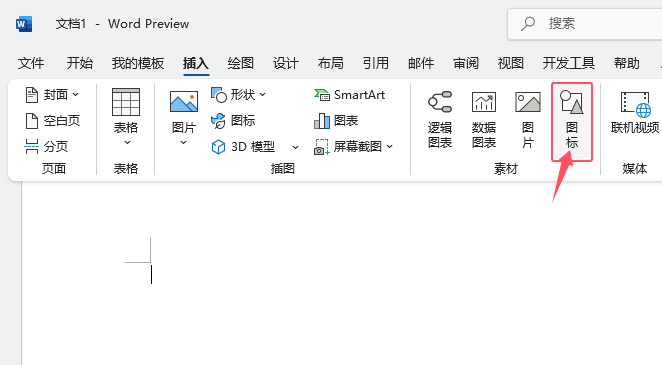The image size is (662, 365).
Task: Switch to the 布局 layout tab
Action: (x=331, y=63)
